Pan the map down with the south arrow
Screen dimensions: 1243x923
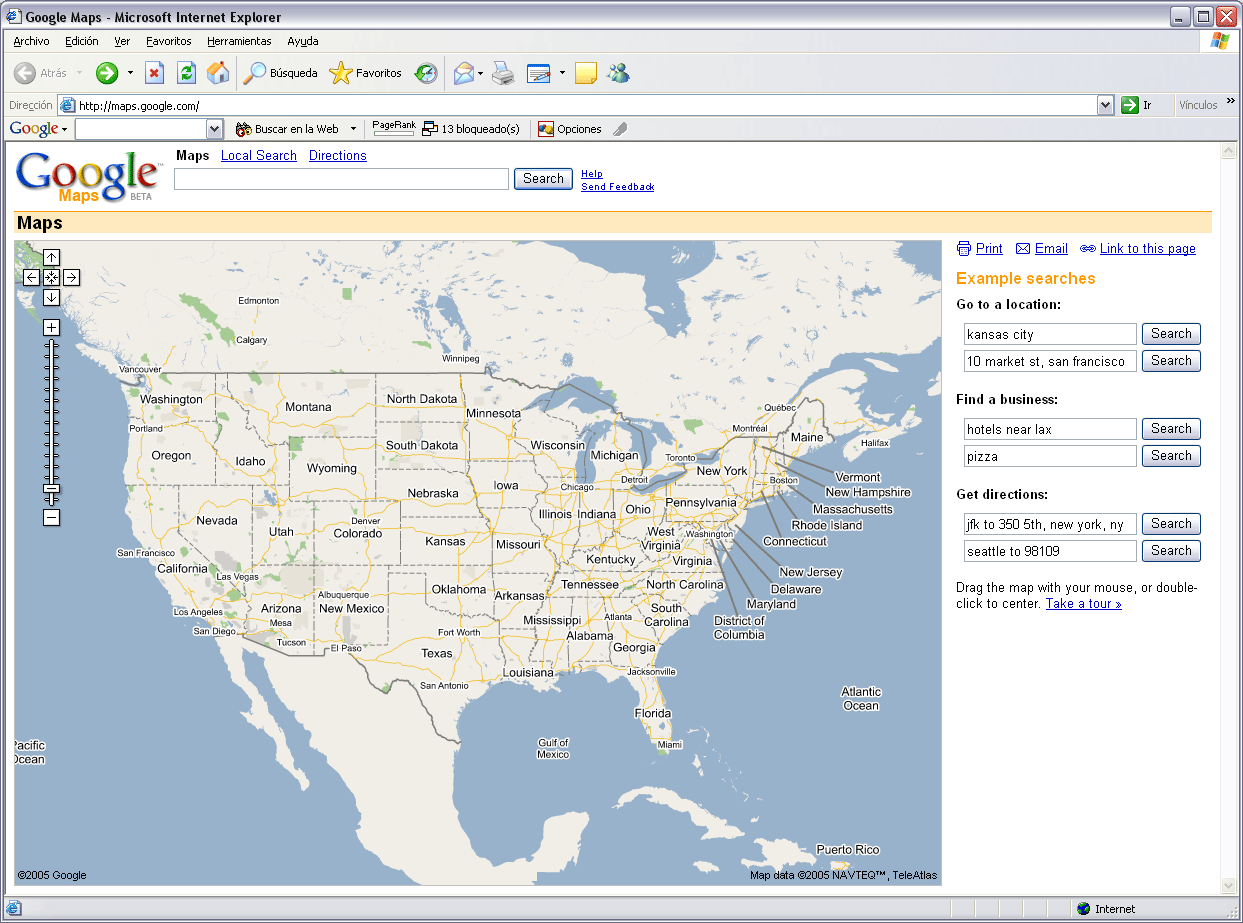pos(52,298)
